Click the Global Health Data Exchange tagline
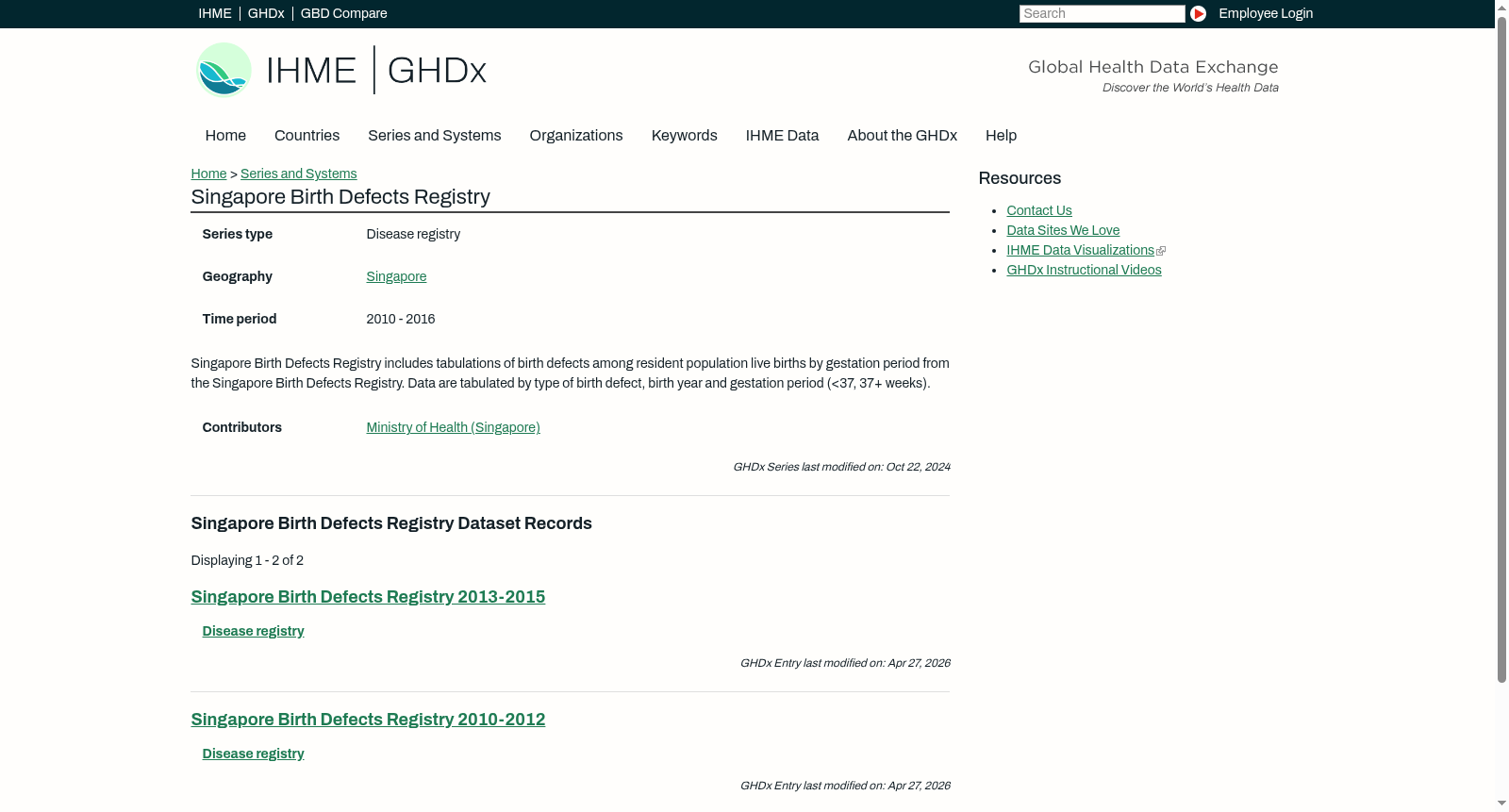1509x812 pixels. tap(1152, 67)
